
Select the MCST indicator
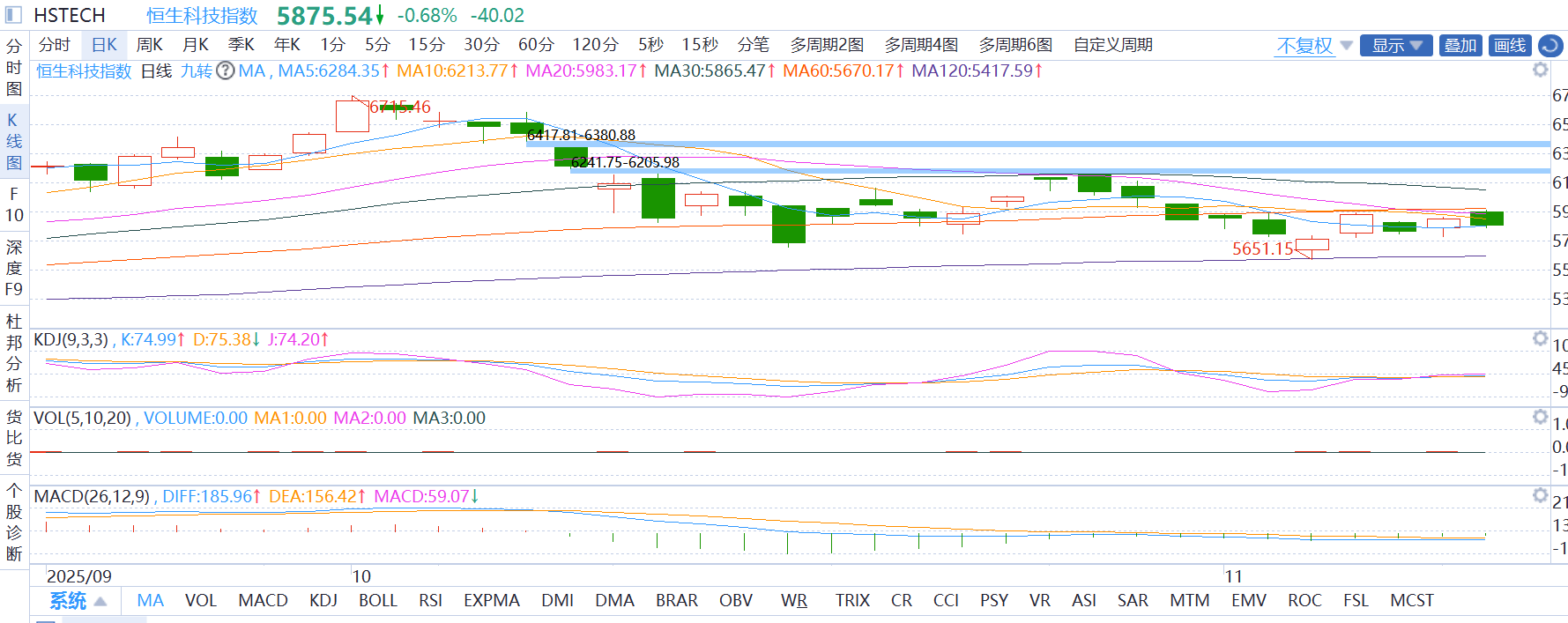1412,601
